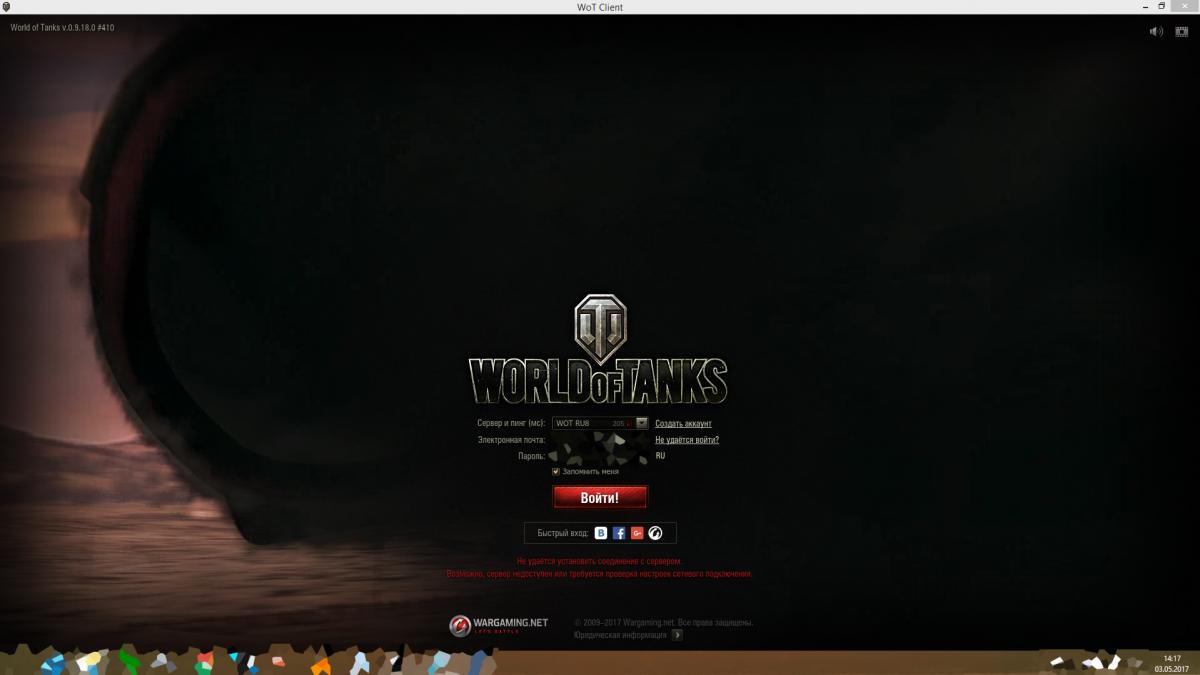Sign in with the Google+ icon
1200x675 pixels.
(637, 533)
